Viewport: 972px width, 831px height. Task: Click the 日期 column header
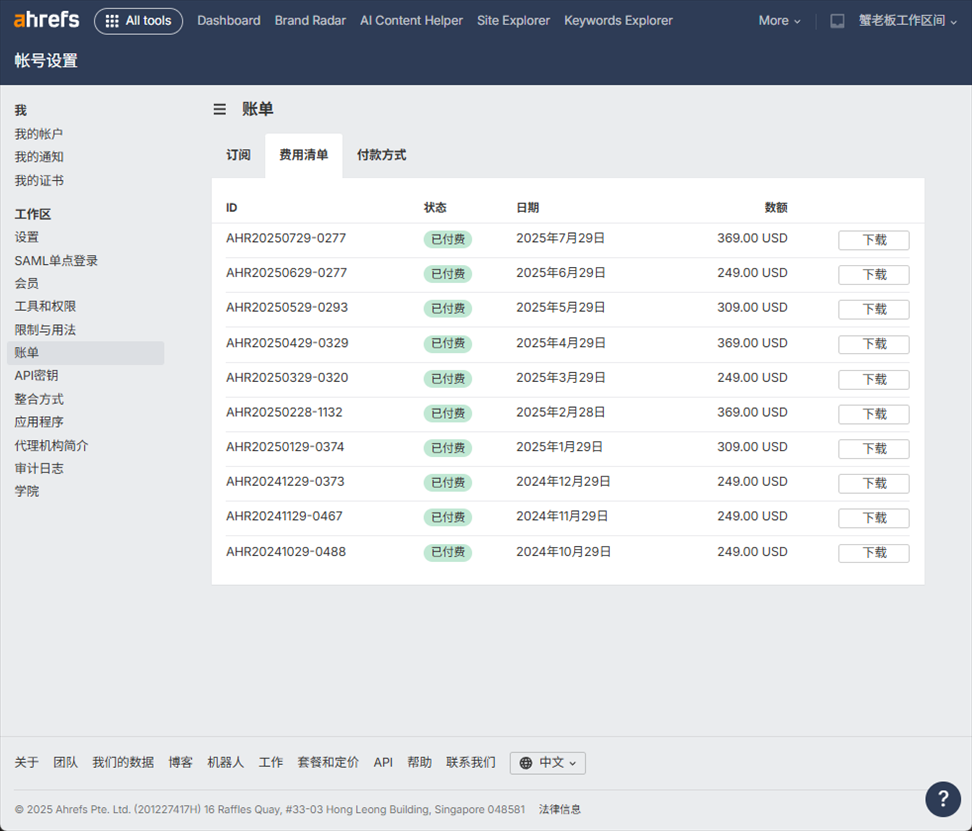click(x=527, y=208)
